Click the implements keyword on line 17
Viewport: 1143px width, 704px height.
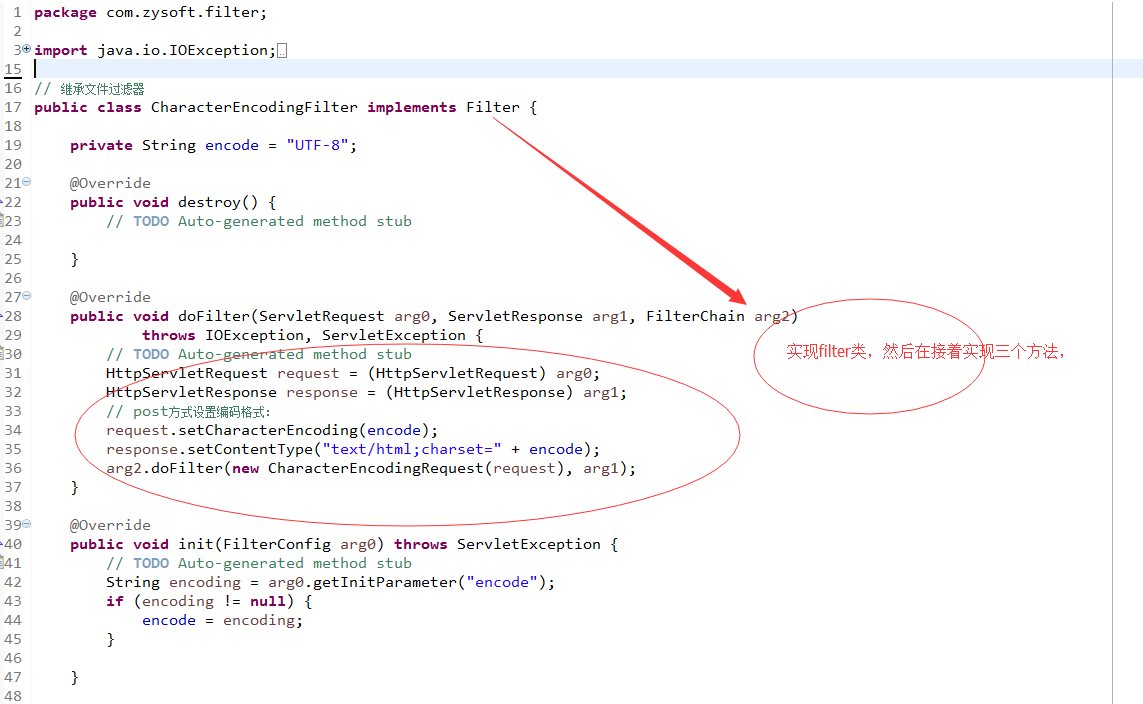pos(411,107)
